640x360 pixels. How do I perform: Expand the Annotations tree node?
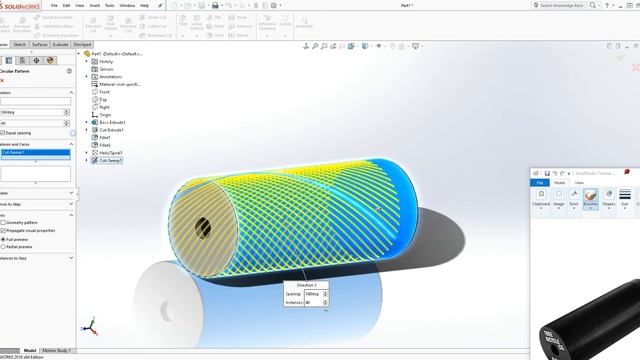[x=86, y=77]
